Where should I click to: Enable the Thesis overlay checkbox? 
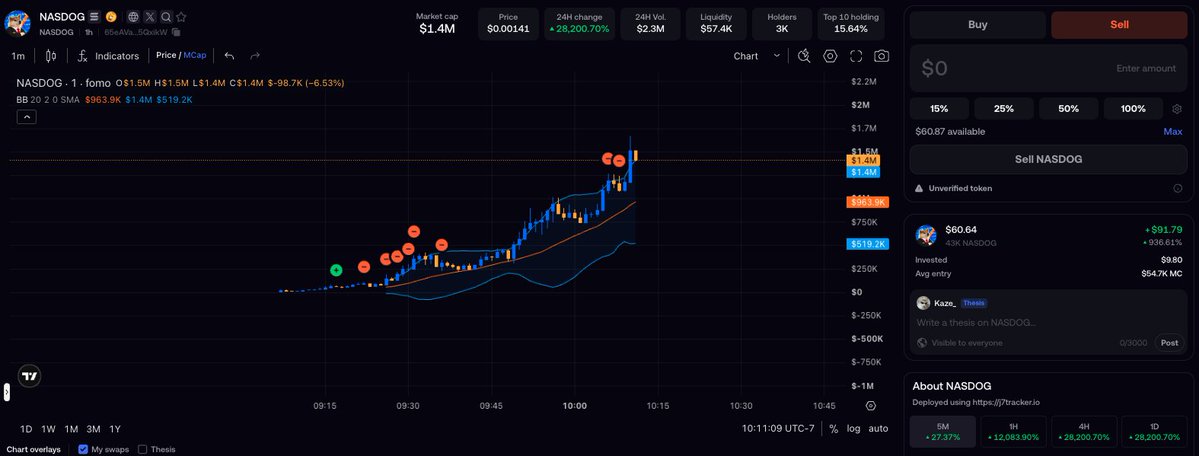pyautogui.click(x=141, y=449)
